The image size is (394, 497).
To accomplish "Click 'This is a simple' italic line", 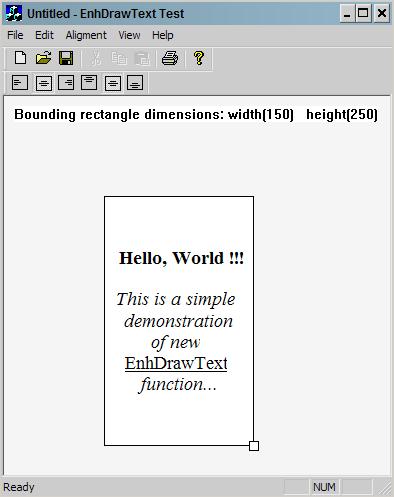I will (176, 299).
